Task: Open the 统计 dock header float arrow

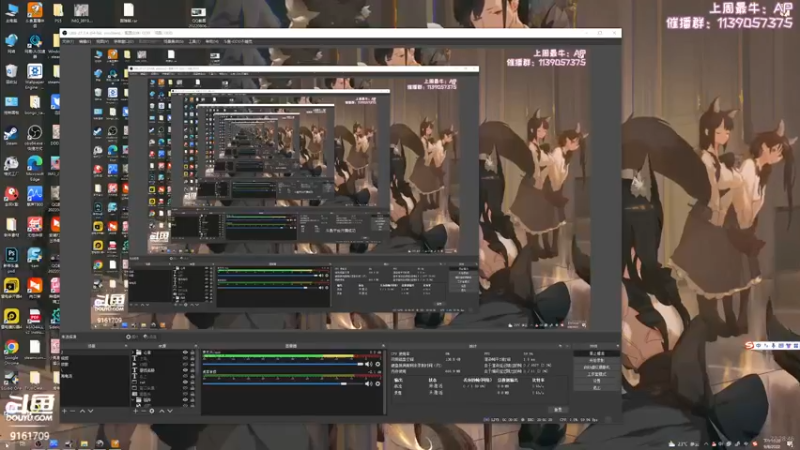Action: [560, 346]
